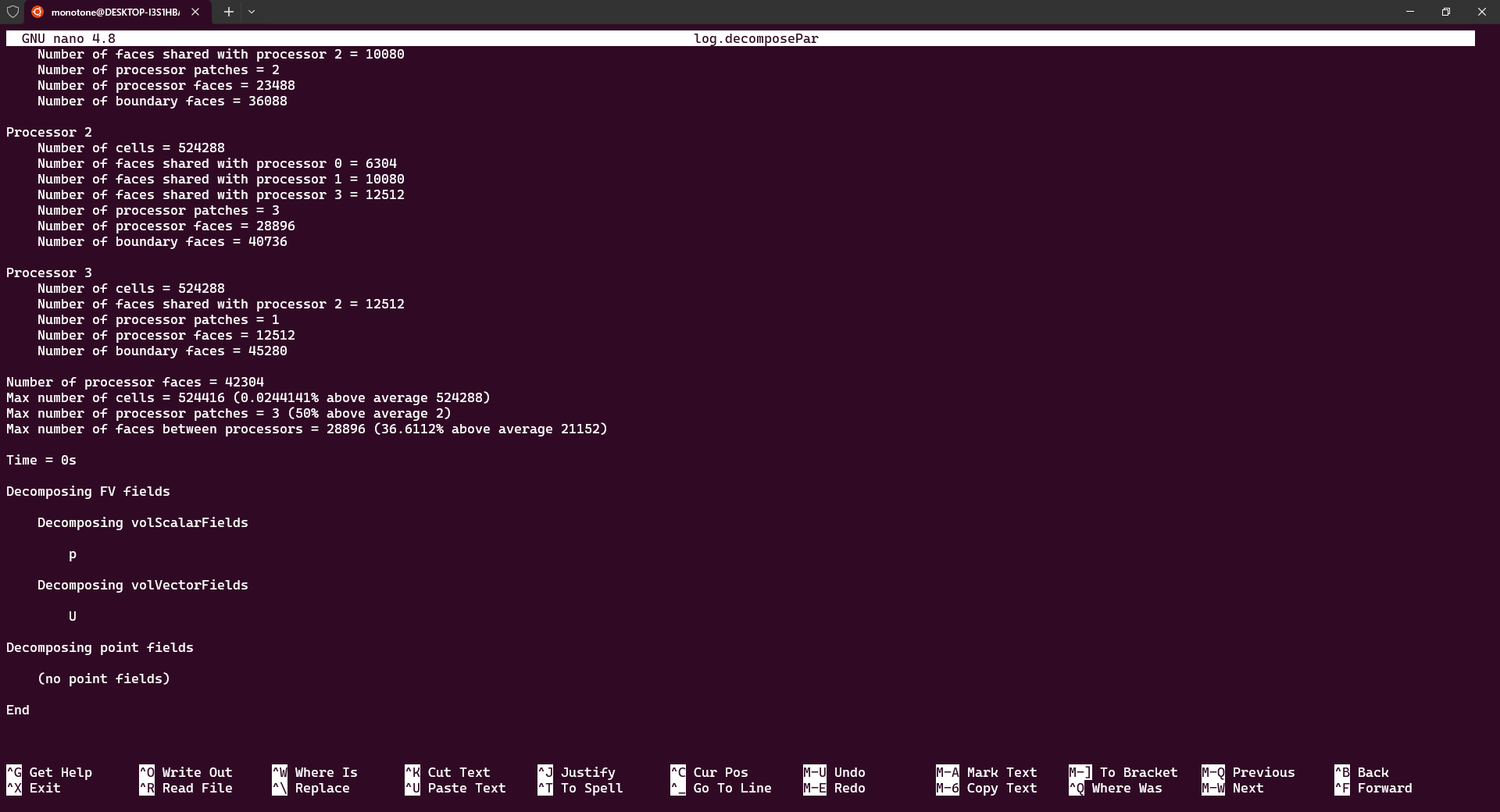Click 'Number of boundary faces = 36088' line

pos(162,101)
